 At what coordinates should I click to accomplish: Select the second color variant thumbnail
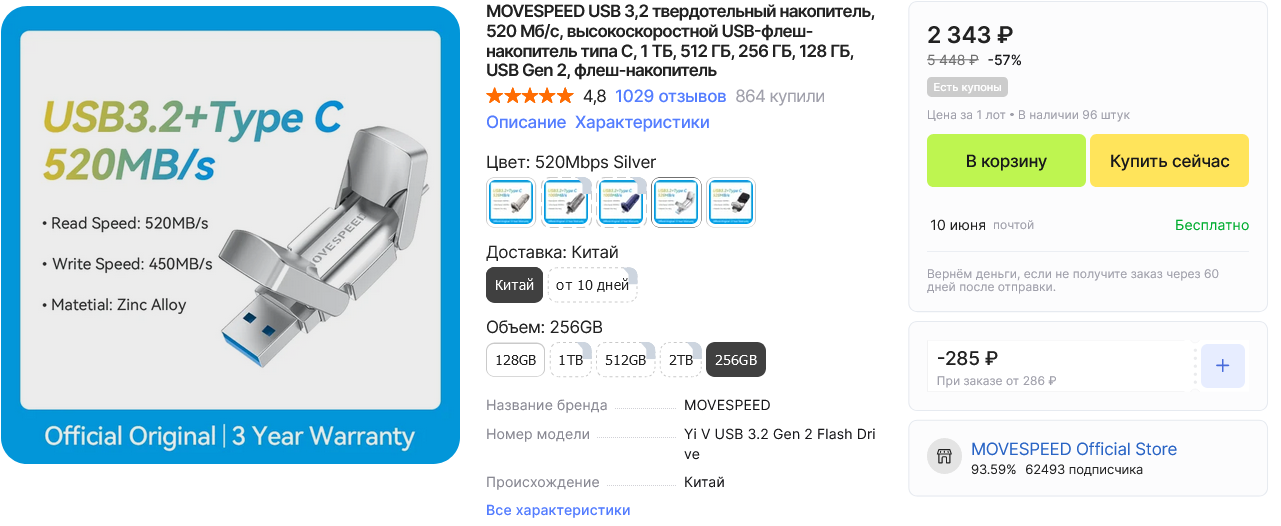click(566, 202)
